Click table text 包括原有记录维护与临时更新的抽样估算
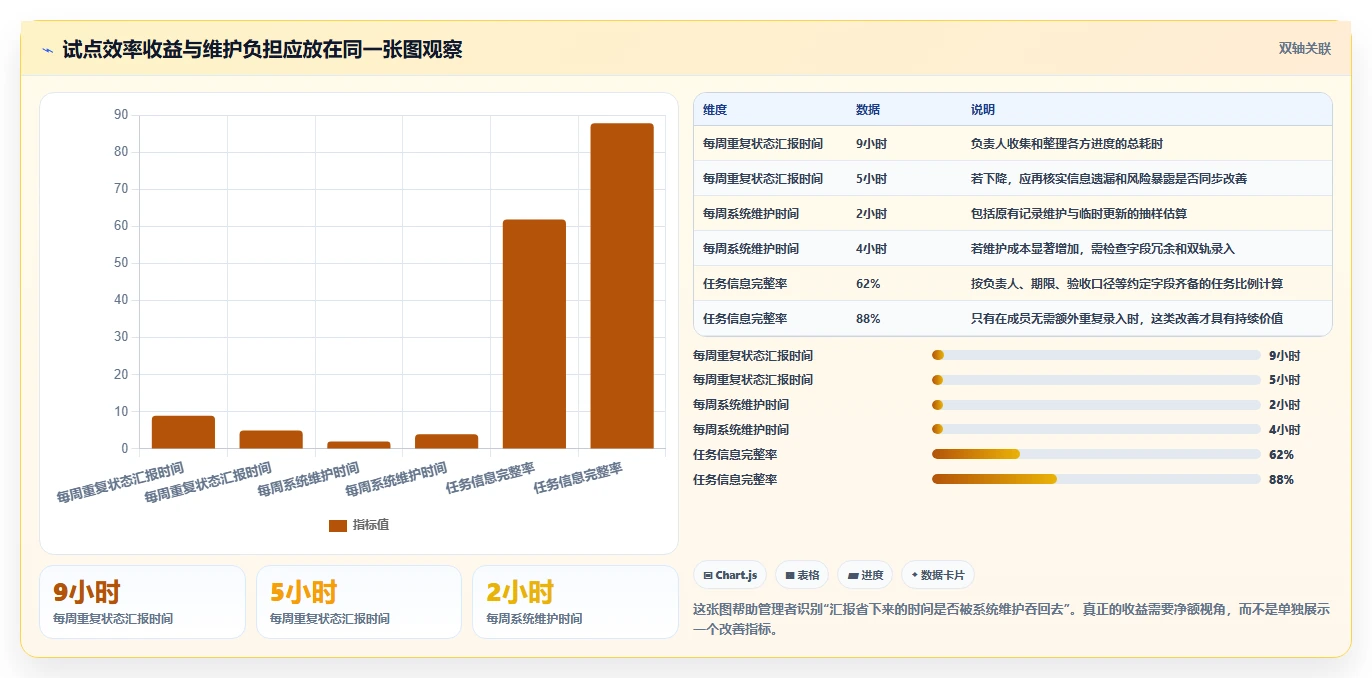Screen dimensions: 1372x678 pos(1079,214)
